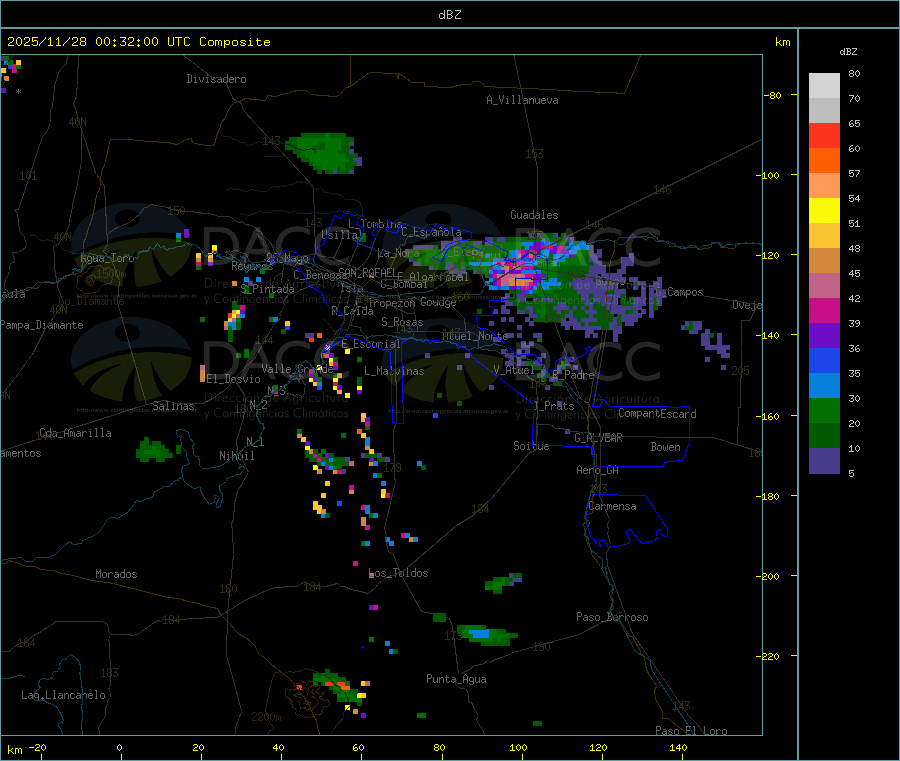Click the dBZ heading above the color legend
The image size is (900, 761).
click(x=848, y=51)
